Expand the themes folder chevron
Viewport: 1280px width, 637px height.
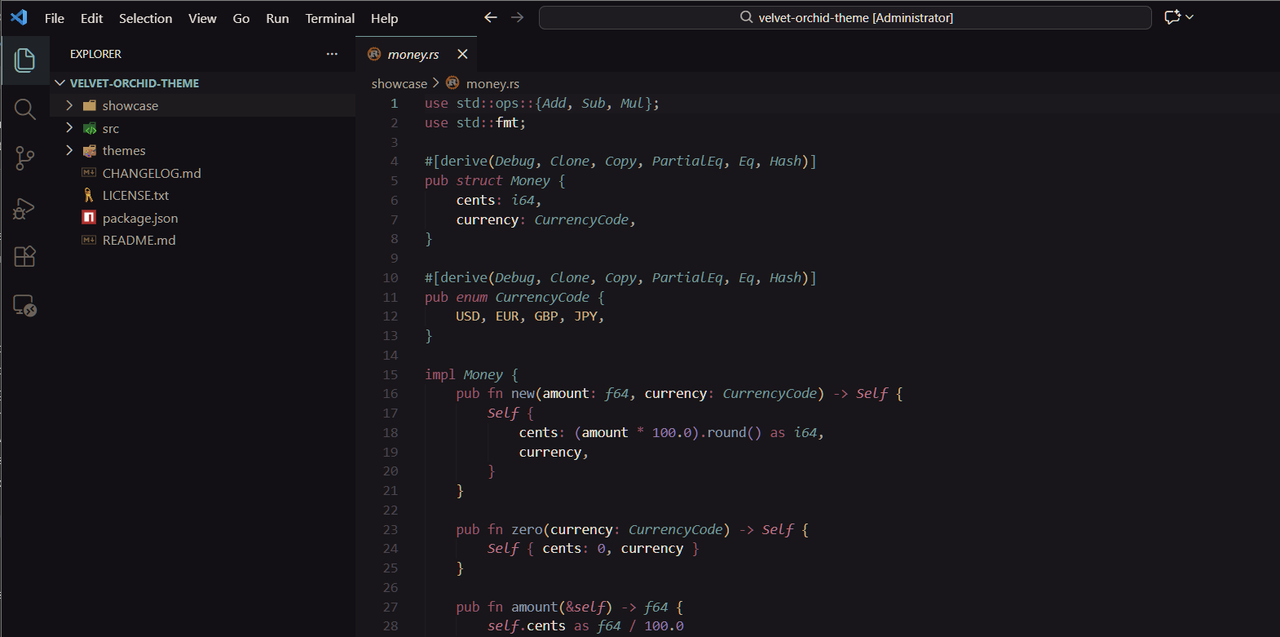click(x=69, y=150)
